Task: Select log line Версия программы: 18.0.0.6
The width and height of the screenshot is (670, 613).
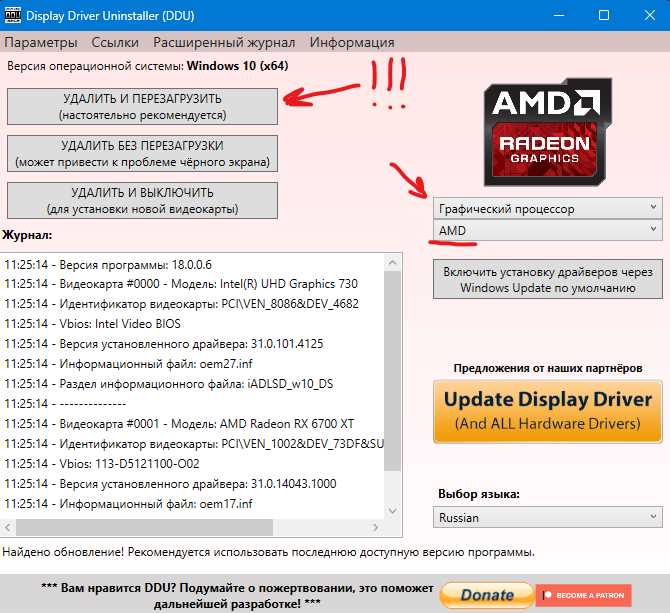Action: [108, 264]
